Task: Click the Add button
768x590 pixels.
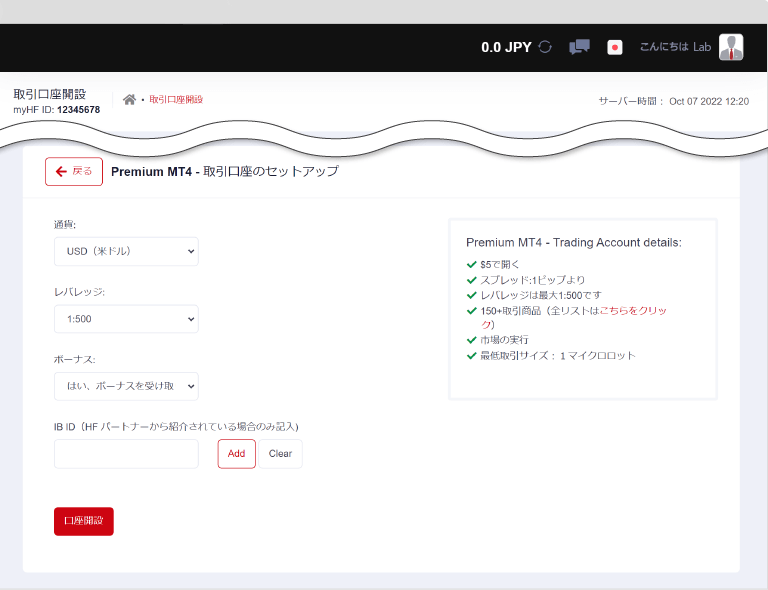Action: click(x=237, y=453)
